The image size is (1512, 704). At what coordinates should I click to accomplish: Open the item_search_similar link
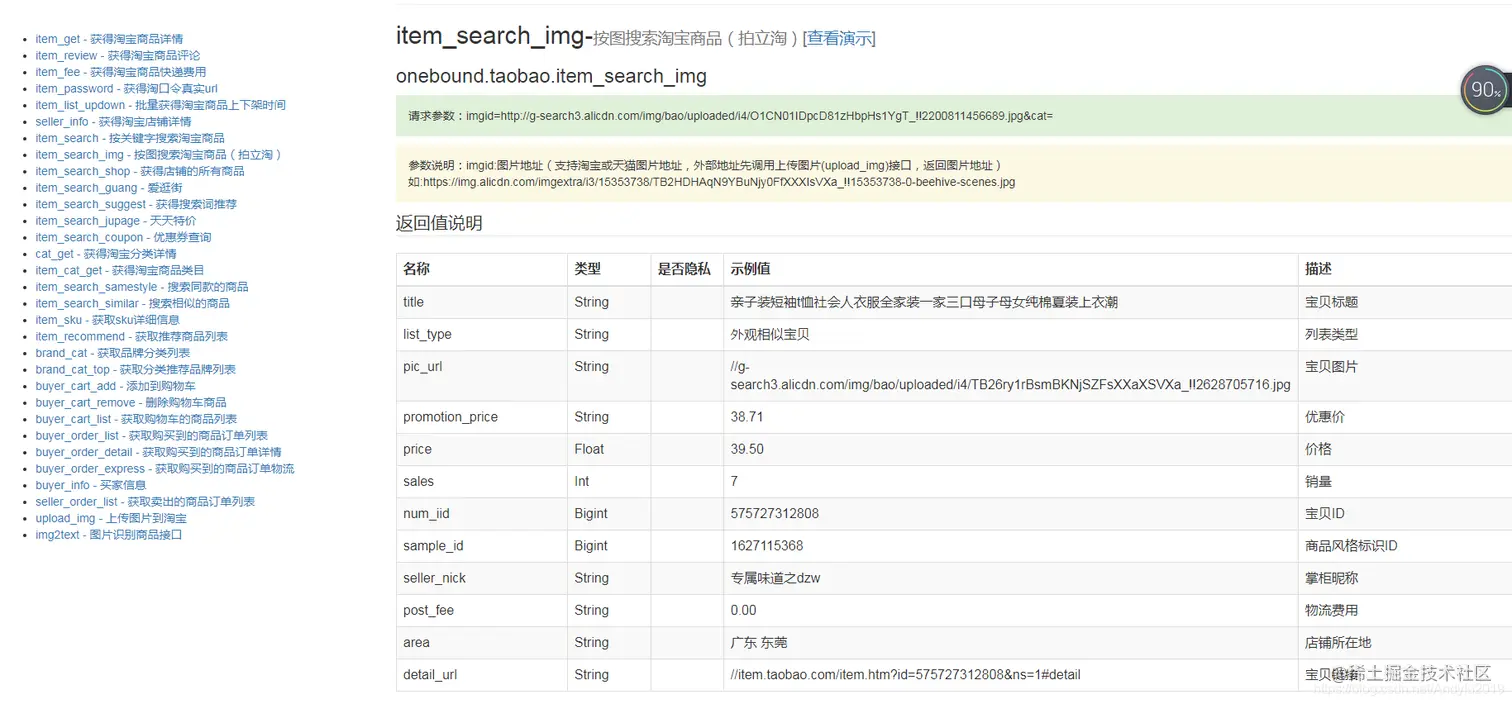pos(132,303)
